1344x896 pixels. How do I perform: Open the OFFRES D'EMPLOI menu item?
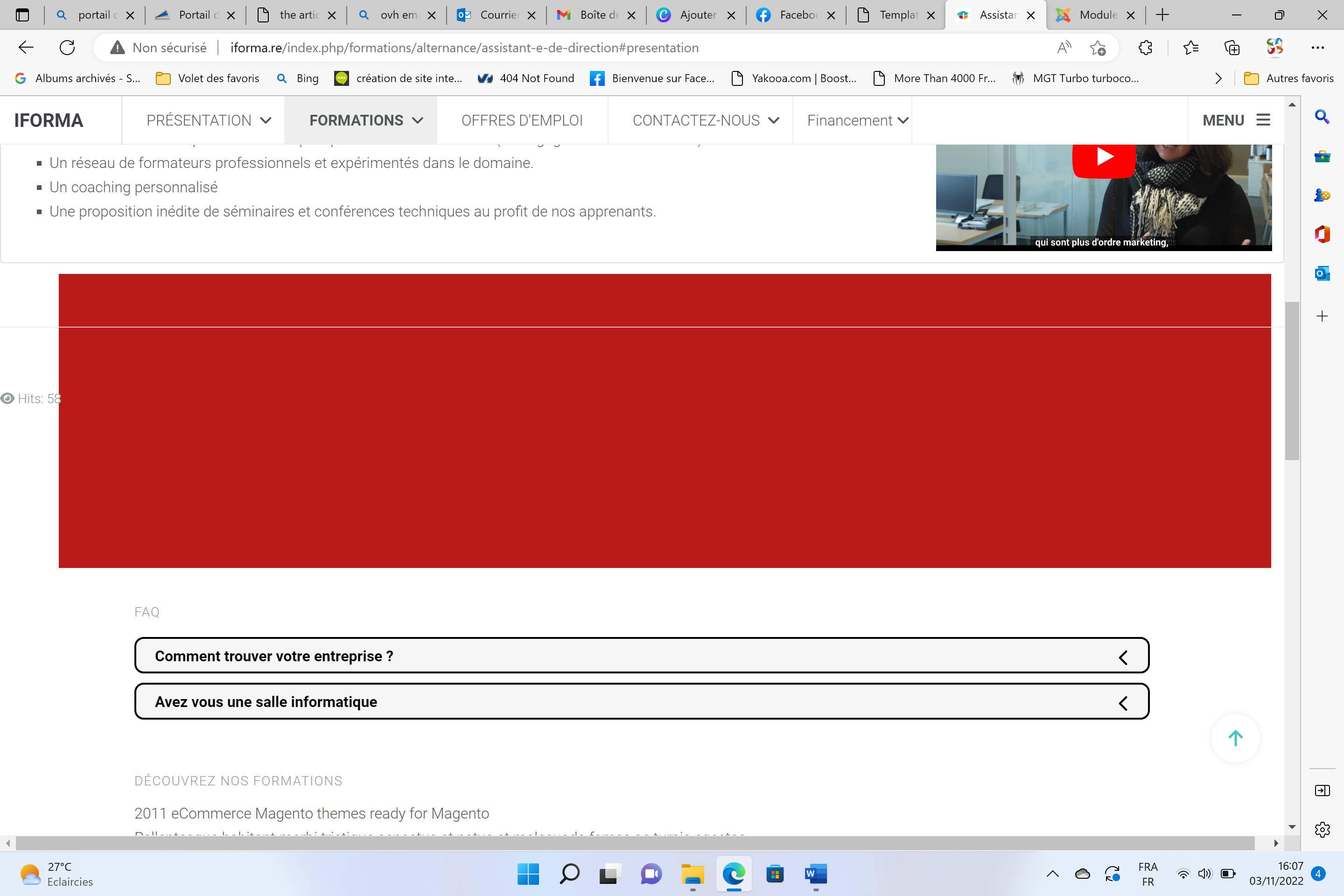(522, 120)
